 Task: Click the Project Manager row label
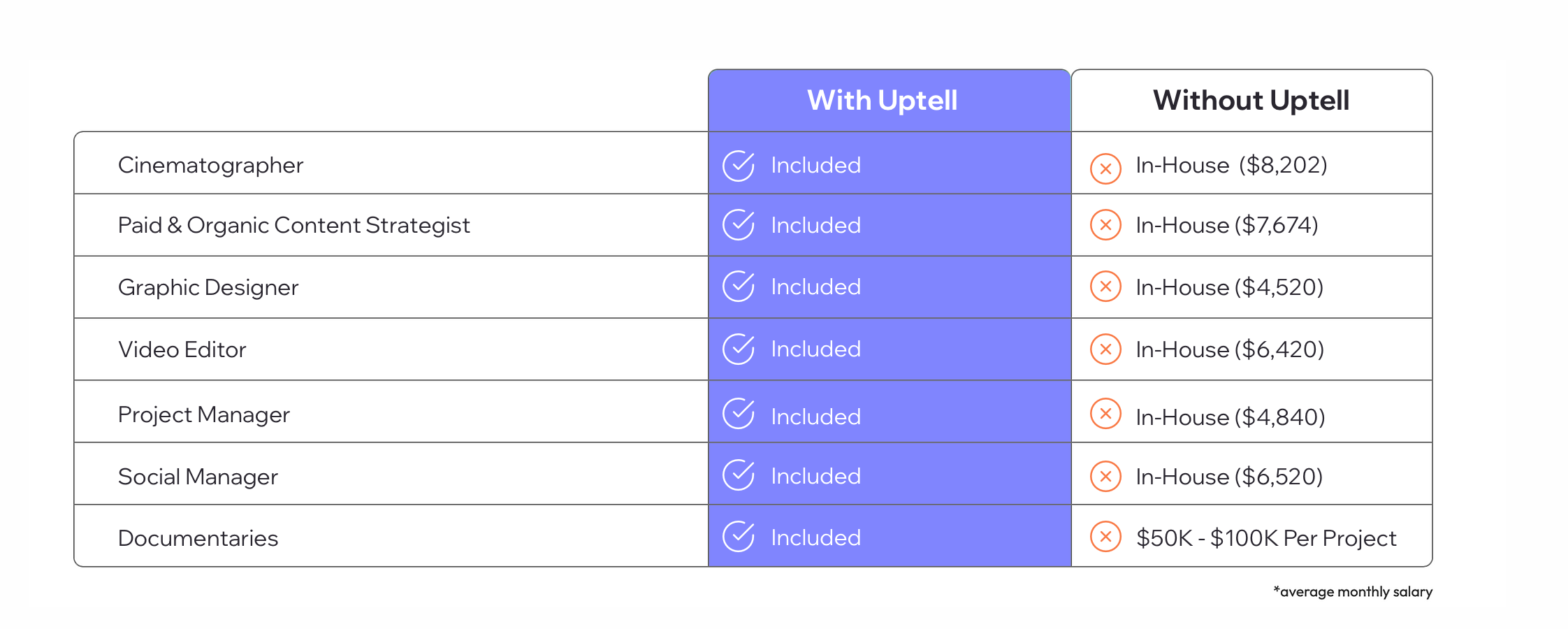(x=203, y=415)
